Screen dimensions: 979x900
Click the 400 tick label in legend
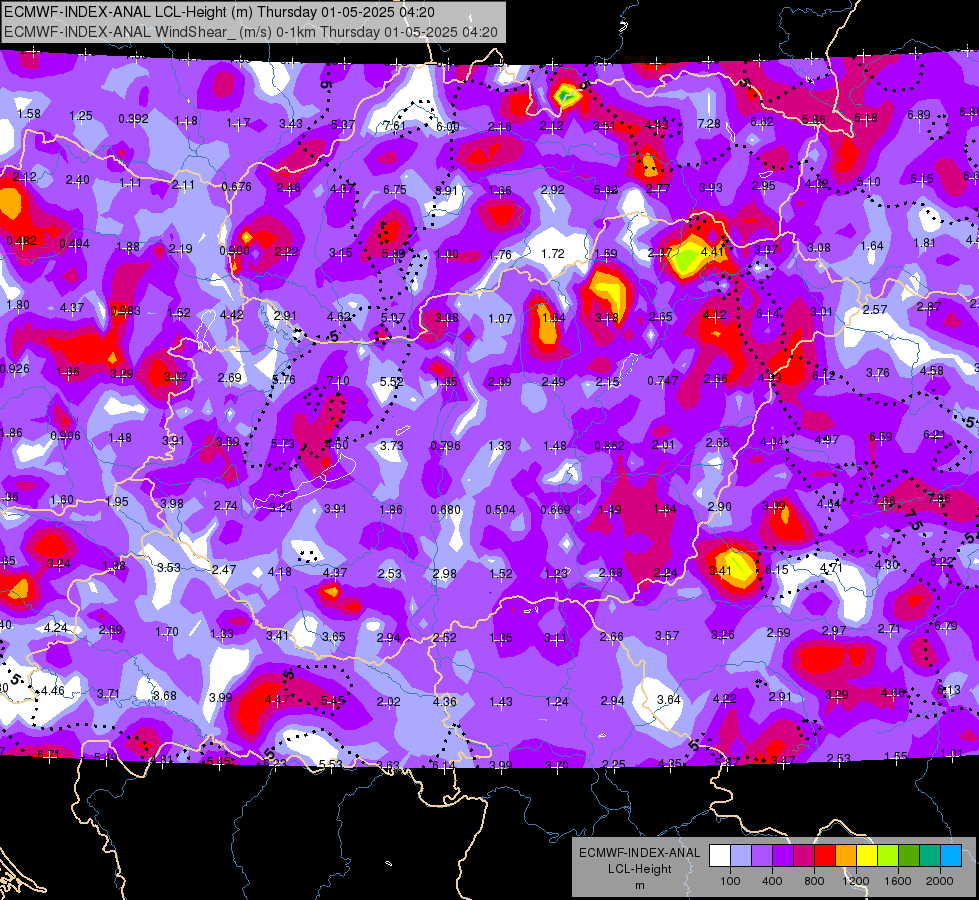point(772,881)
